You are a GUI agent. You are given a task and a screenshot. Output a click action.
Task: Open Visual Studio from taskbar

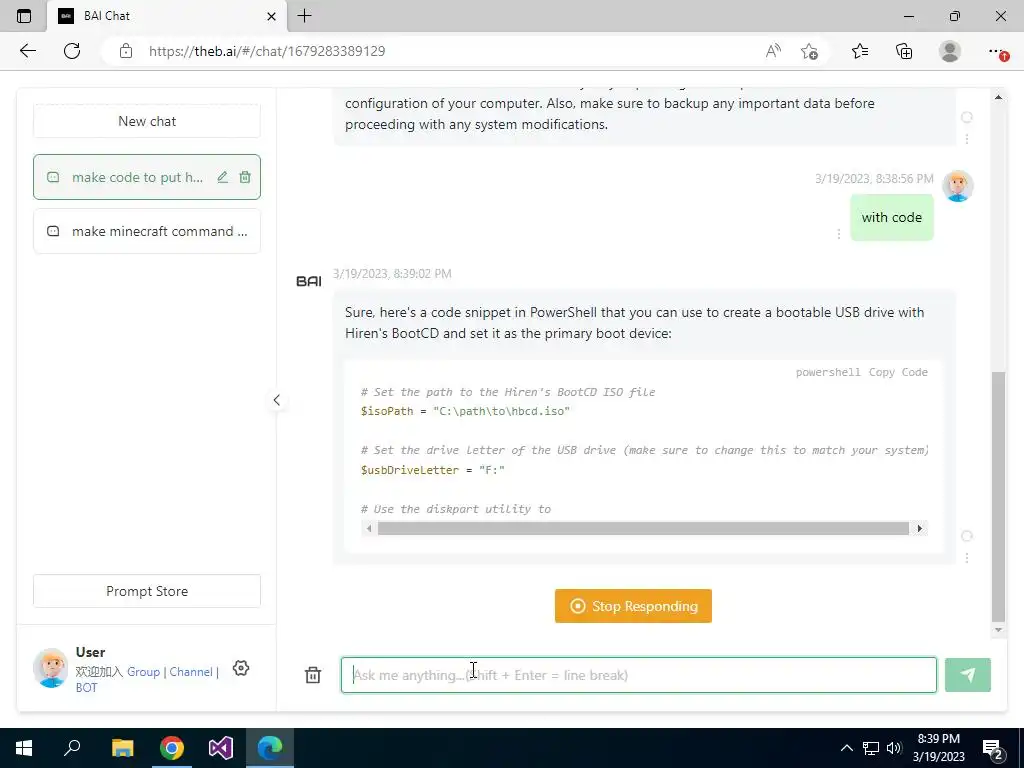tap(221, 748)
